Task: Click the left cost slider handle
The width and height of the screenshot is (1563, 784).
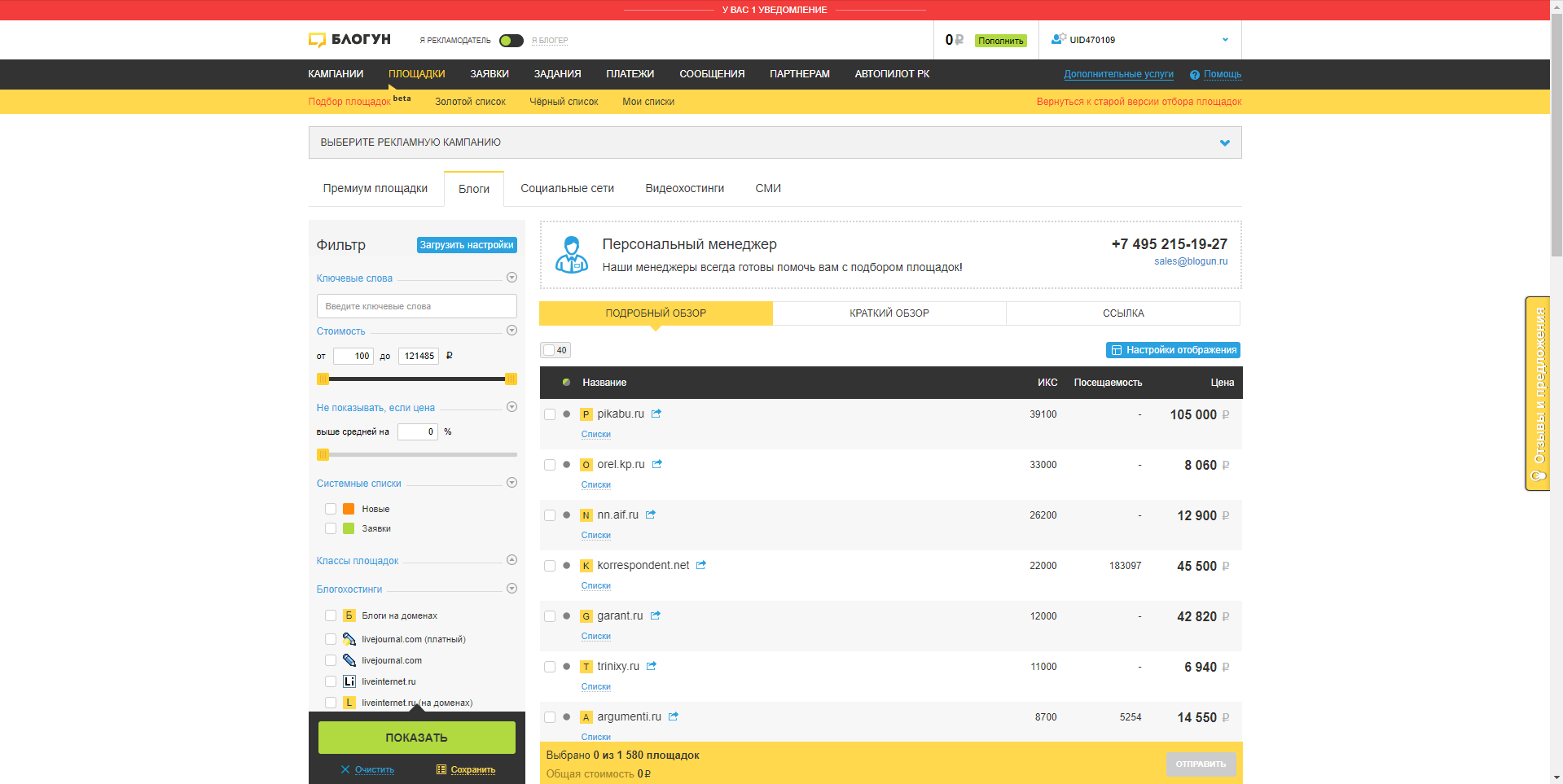Action: click(x=323, y=379)
